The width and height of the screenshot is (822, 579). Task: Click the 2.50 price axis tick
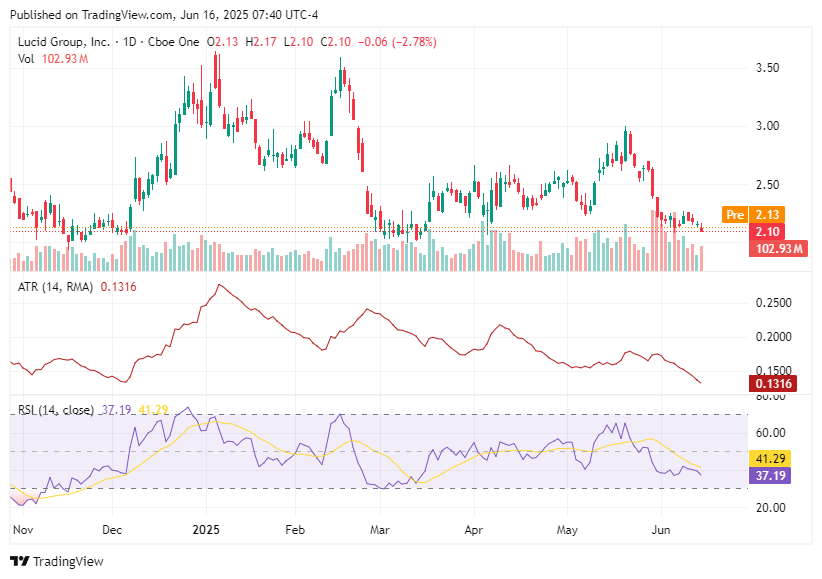[x=767, y=185]
